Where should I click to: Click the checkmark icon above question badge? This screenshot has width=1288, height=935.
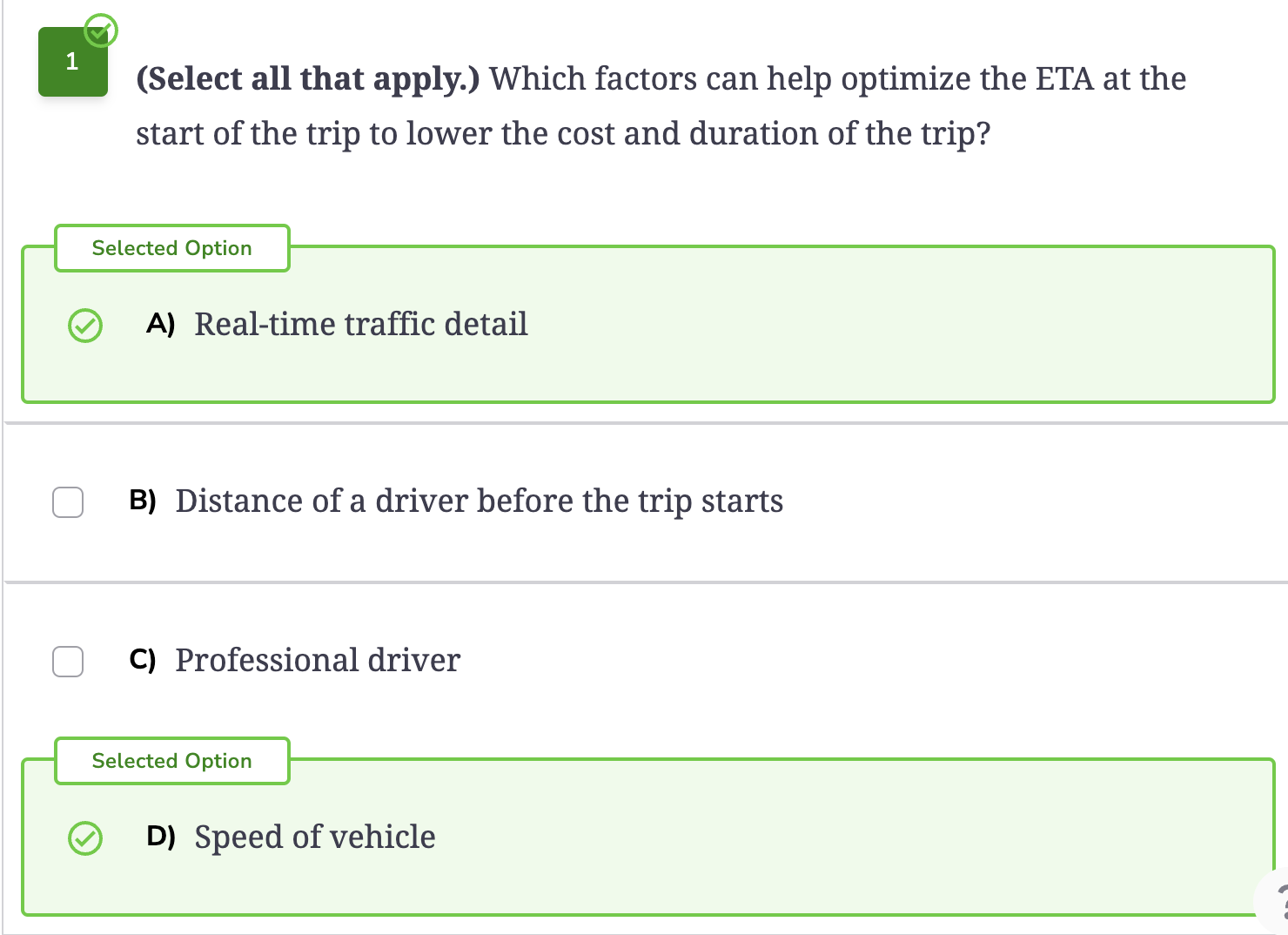pos(101,31)
